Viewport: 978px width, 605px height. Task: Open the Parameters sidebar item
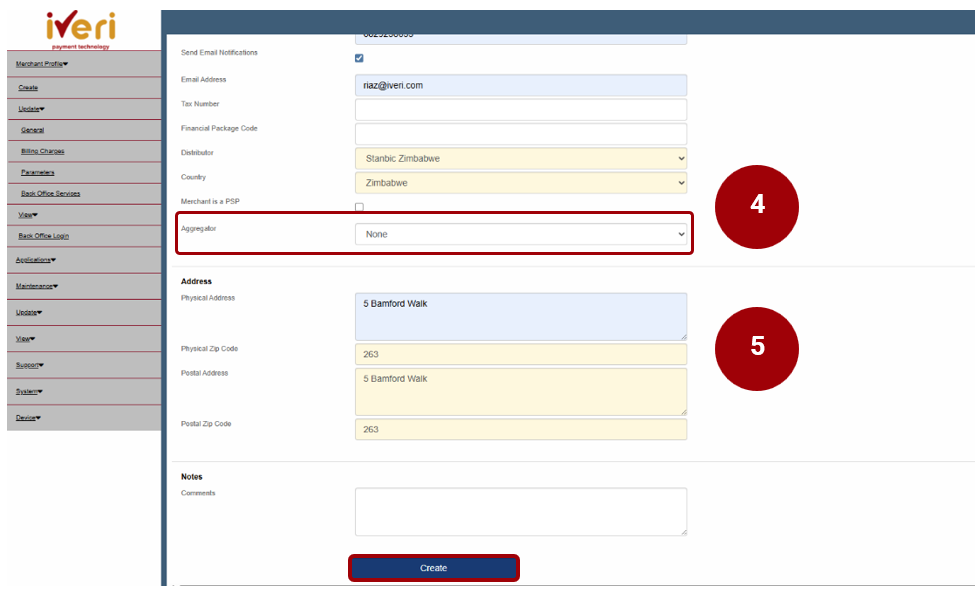37,172
